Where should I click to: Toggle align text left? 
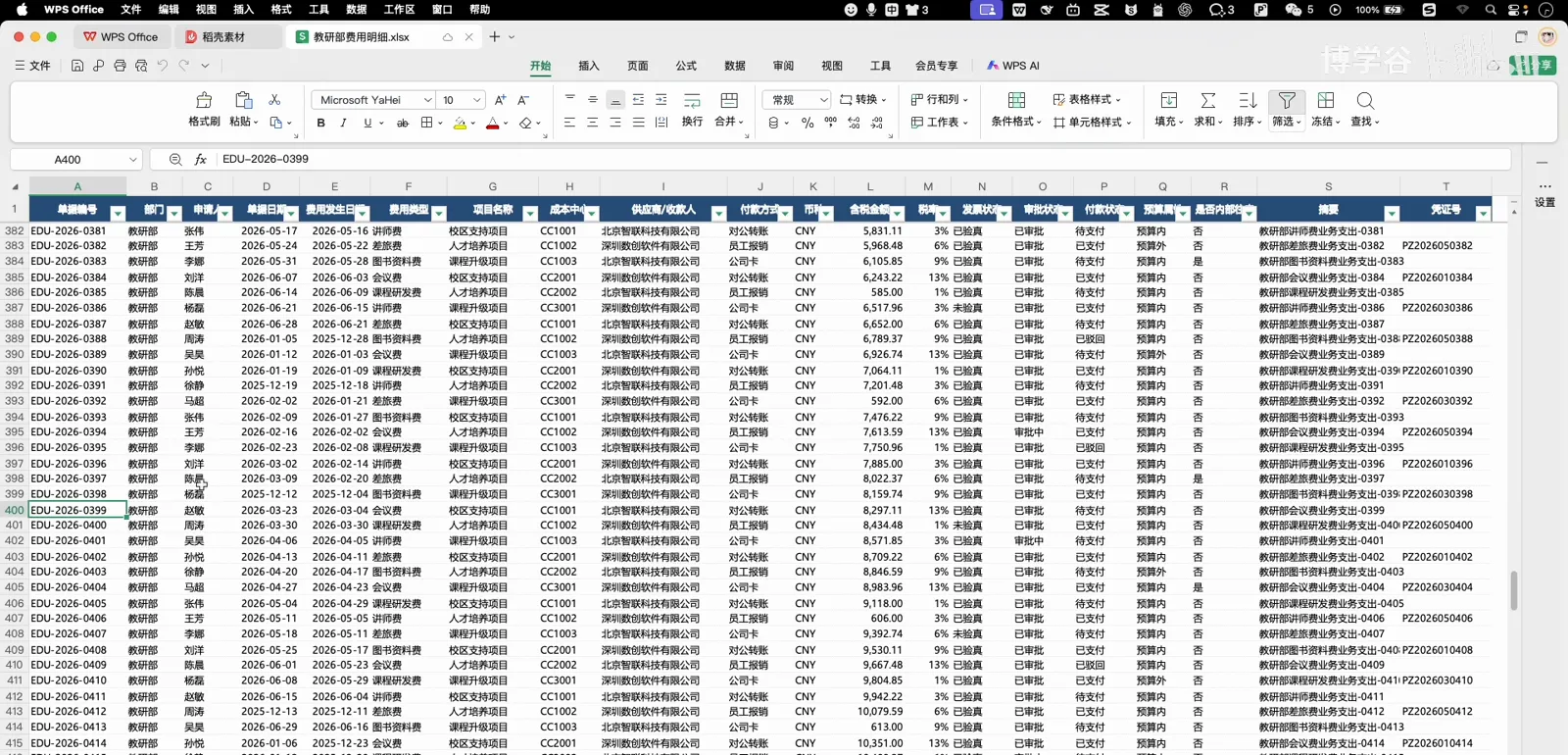click(x=569, y=123)
